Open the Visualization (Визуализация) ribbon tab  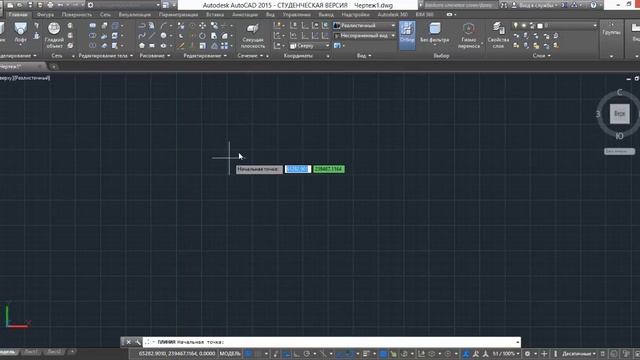(x=134, y=14)
